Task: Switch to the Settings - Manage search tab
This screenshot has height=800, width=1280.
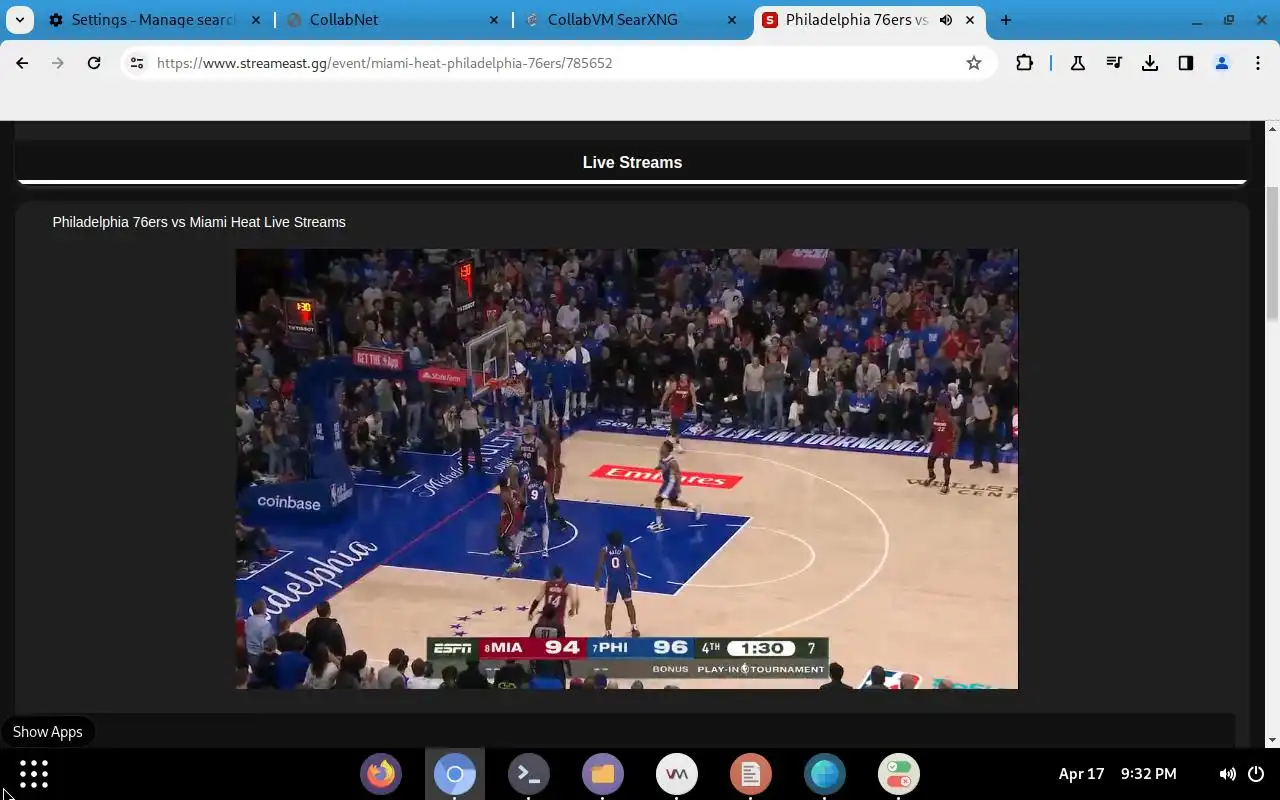Action: pos(153,20)
